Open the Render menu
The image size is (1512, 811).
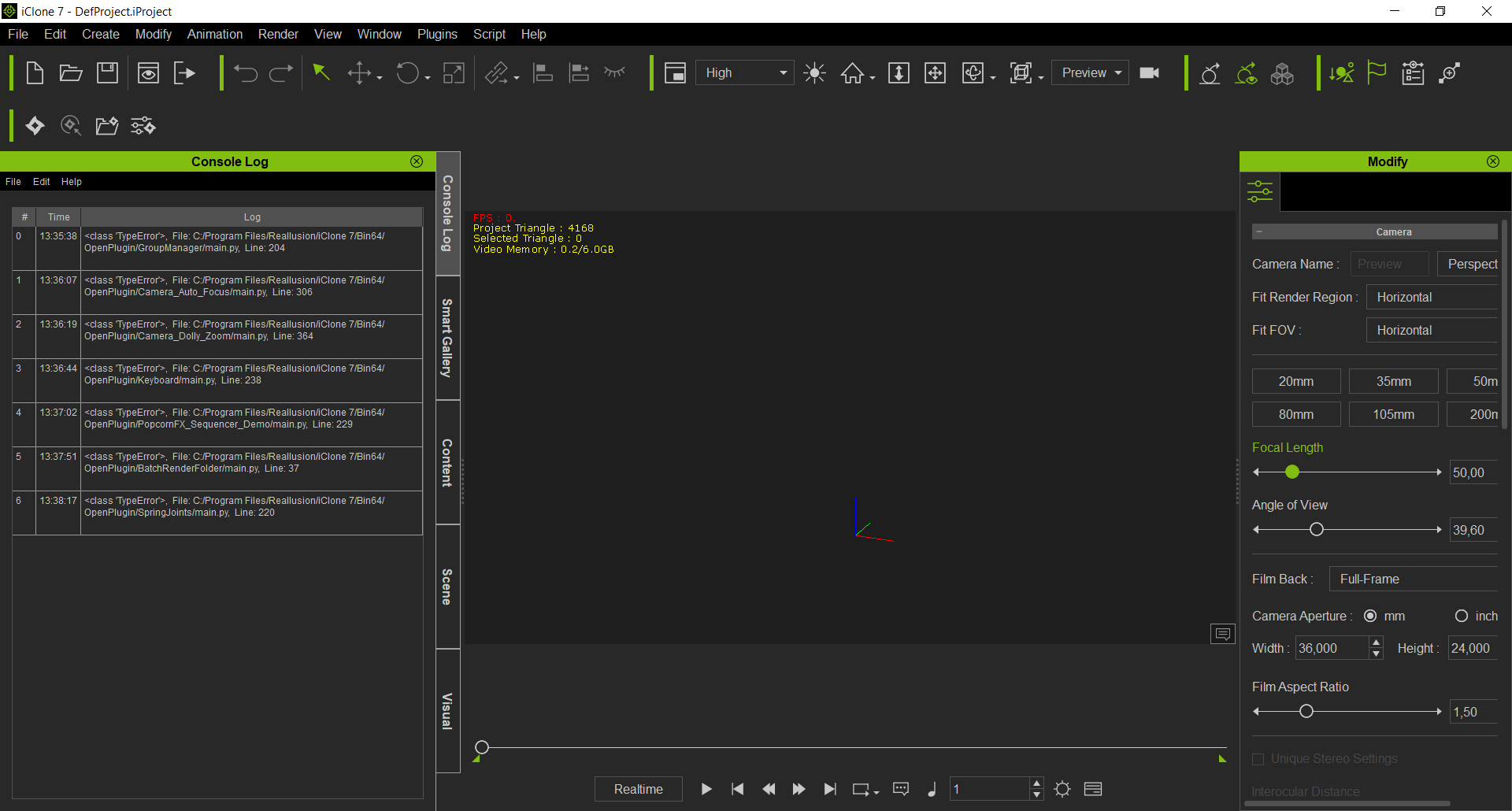tap(277, 34)
